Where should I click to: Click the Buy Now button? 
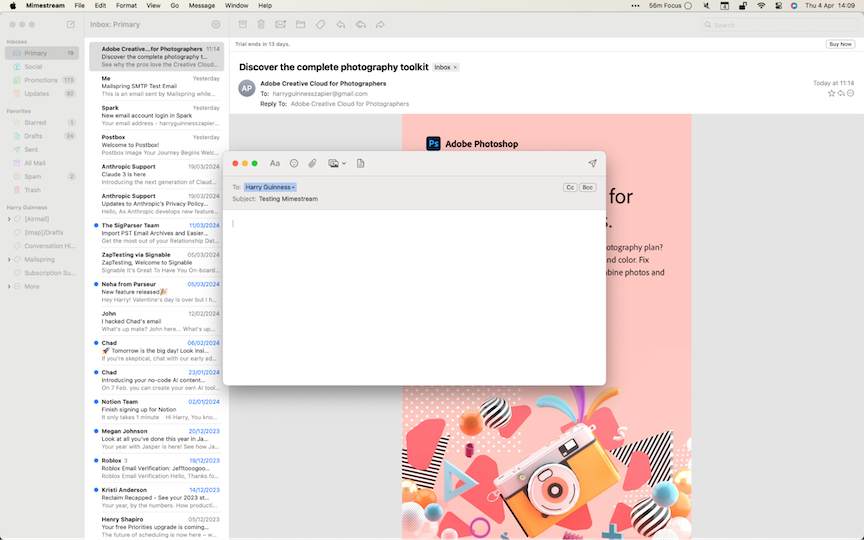click(840, 44)
